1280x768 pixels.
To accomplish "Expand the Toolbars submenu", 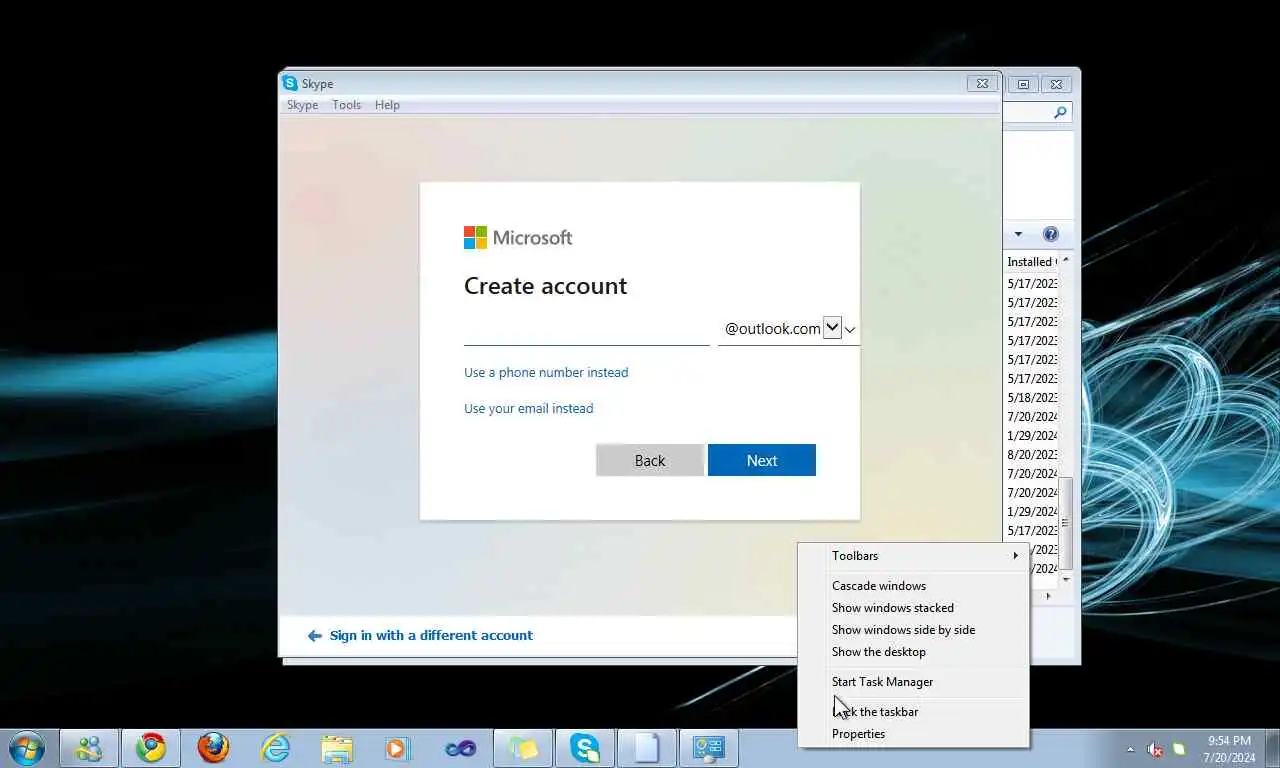I will tap(914, 556).
